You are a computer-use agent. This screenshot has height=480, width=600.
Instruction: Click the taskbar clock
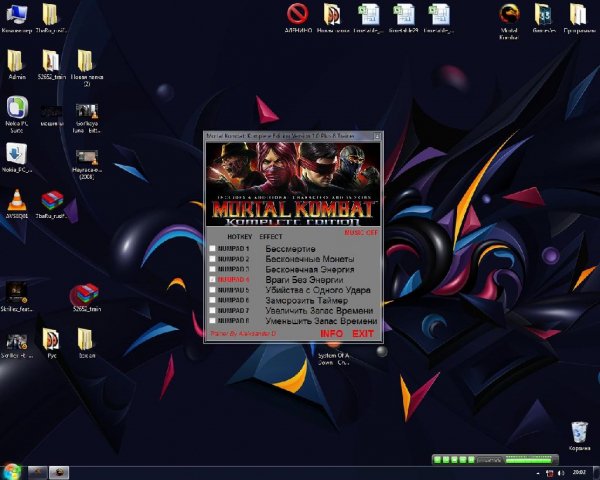click(579, 472)
